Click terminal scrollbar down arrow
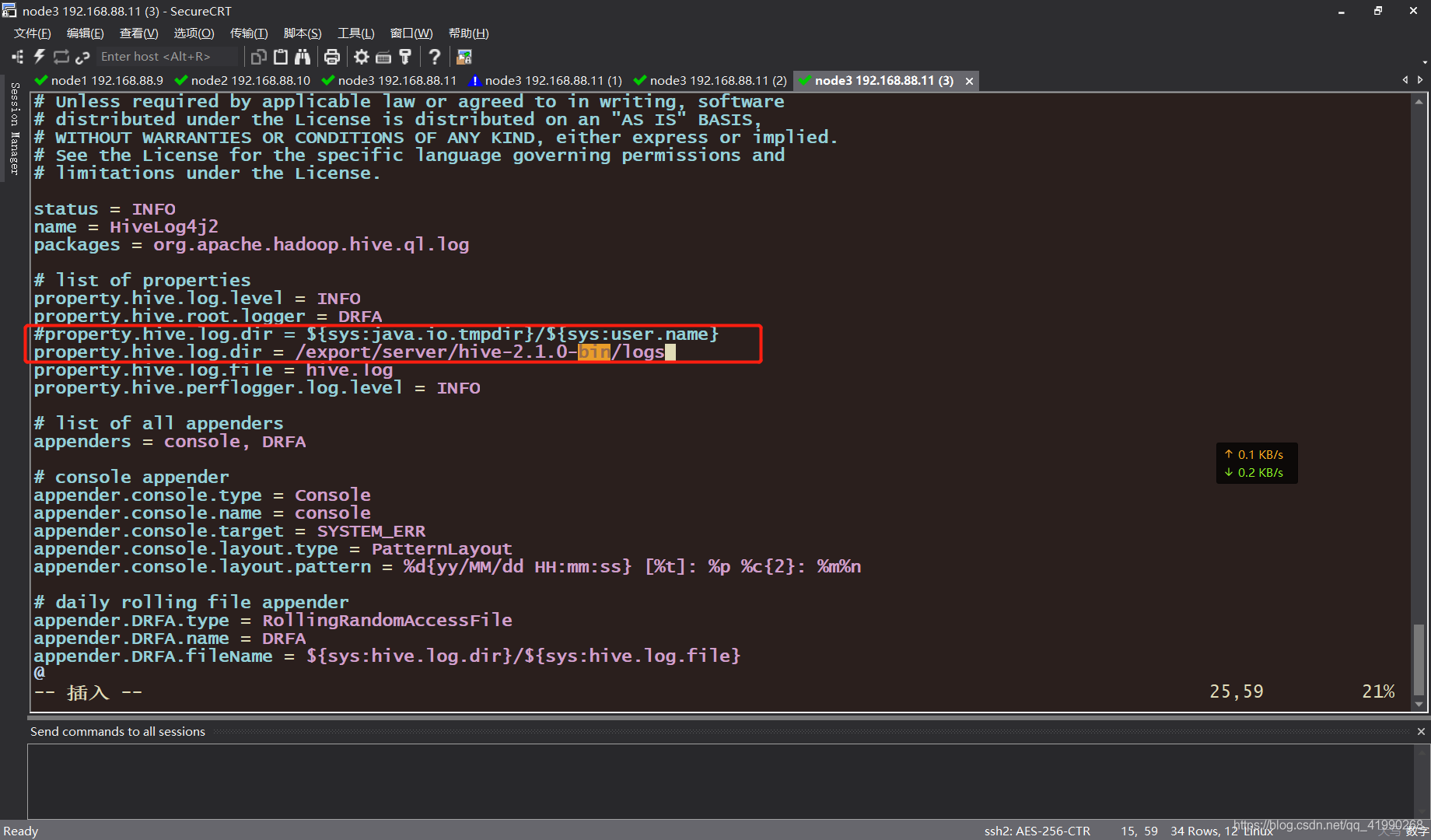Screen dimensions: 1431x840 [x=1419, y=704]
